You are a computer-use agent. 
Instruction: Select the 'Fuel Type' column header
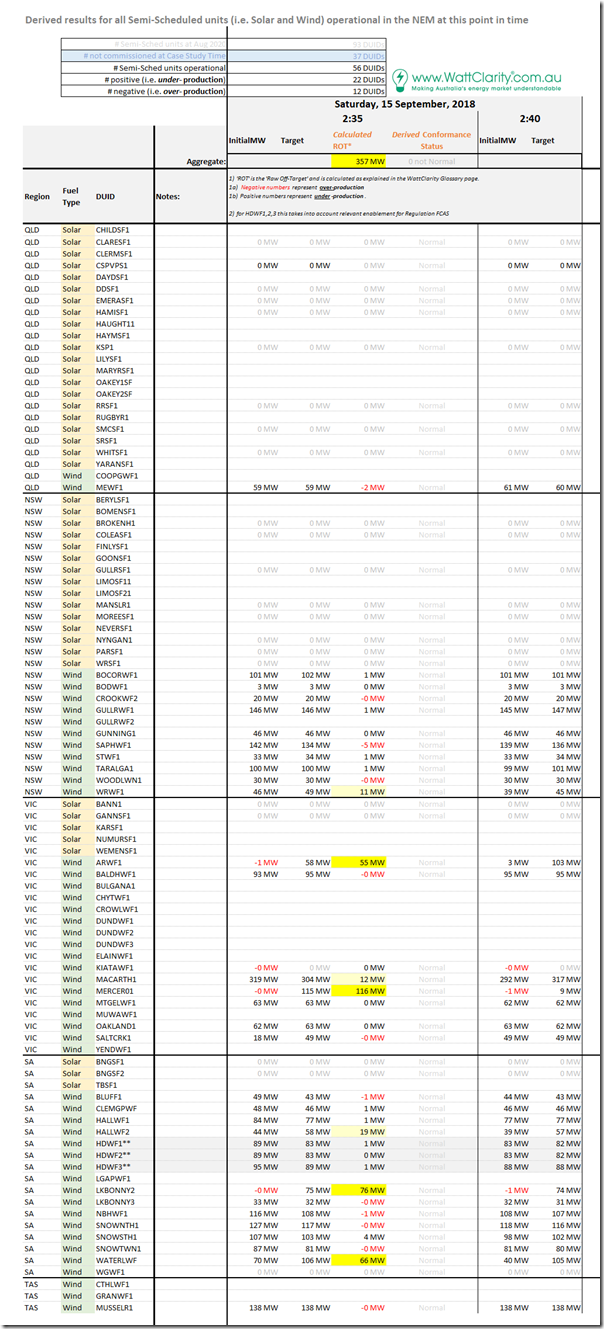[71, 196]
